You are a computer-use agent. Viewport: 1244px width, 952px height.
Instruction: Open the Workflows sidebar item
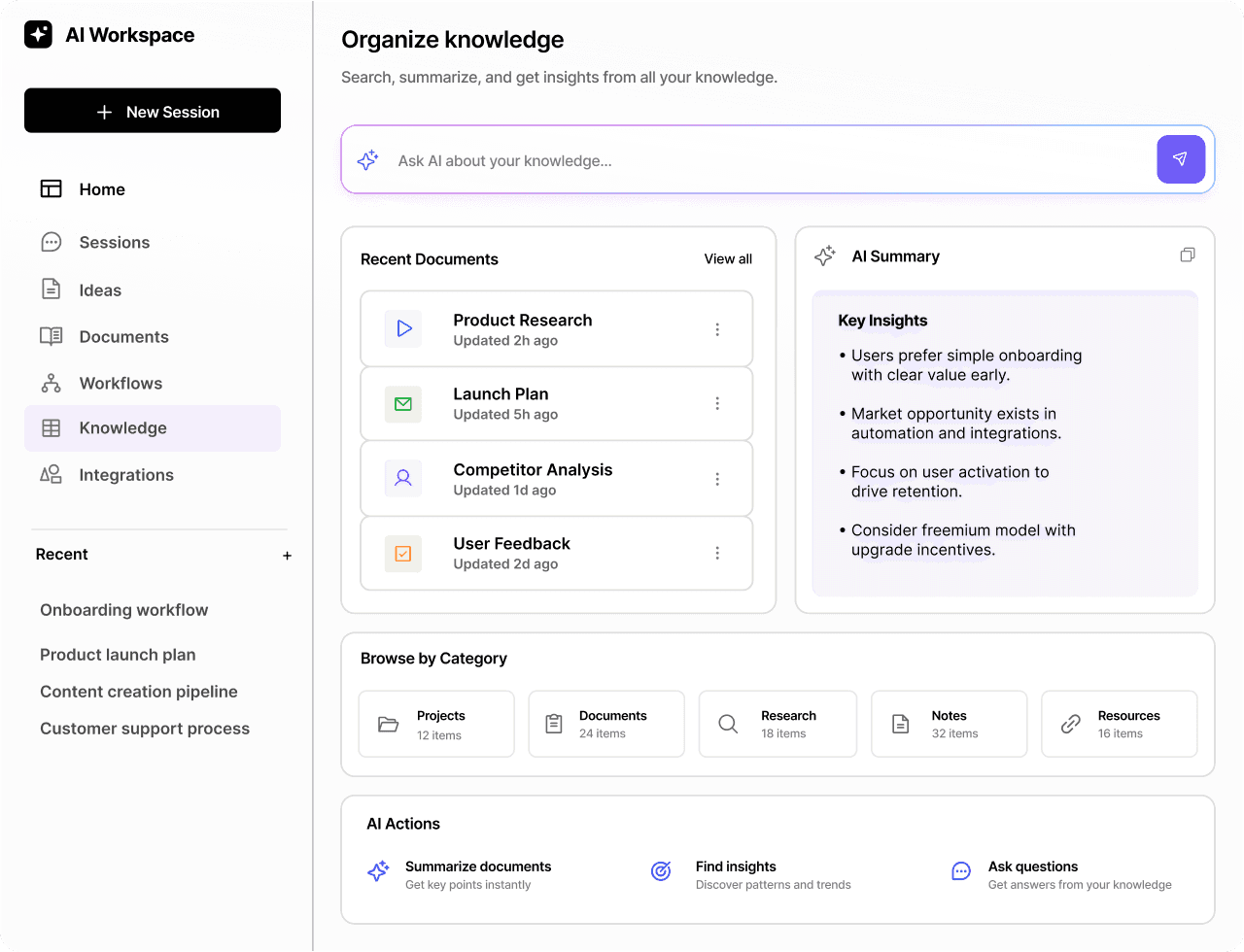click(x=153, y=384)
